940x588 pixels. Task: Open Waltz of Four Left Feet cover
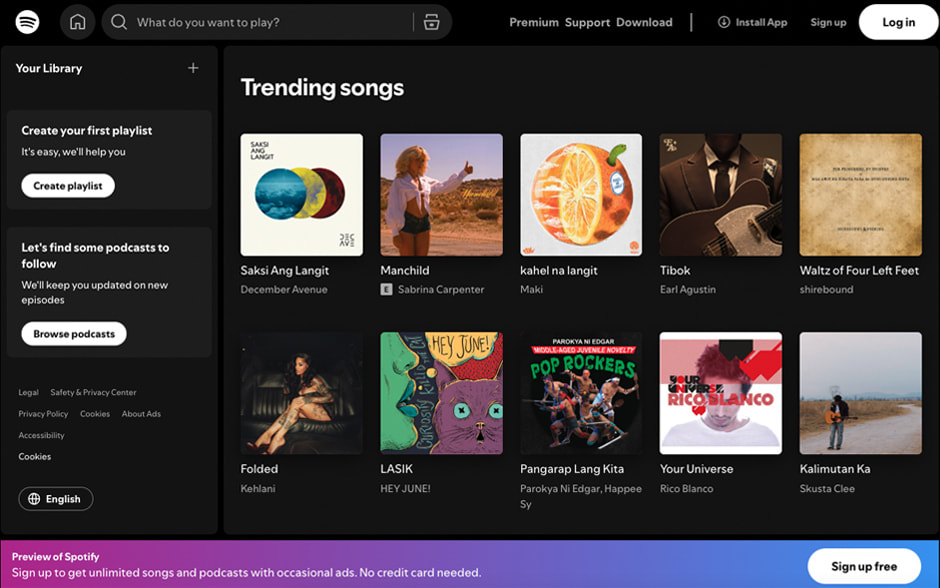[x=860, y=195]
